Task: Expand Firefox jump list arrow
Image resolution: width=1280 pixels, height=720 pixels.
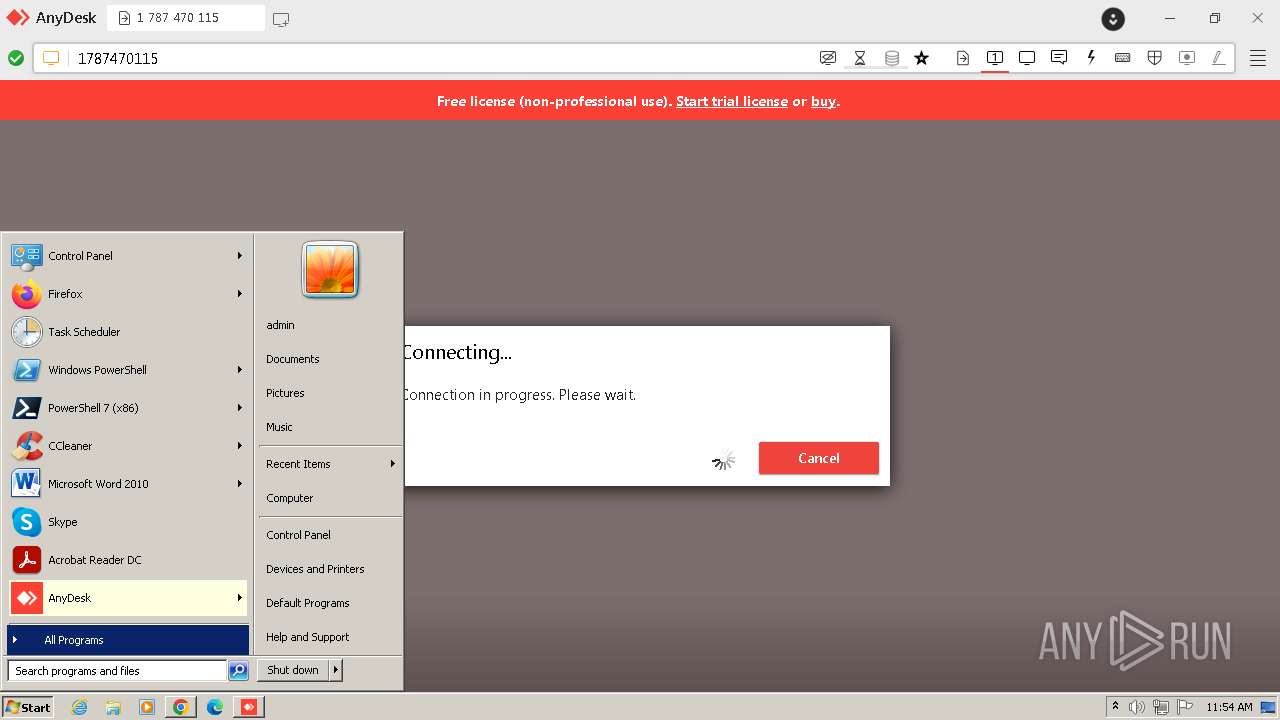Action: pyautogui.click(x=240, y=294)
